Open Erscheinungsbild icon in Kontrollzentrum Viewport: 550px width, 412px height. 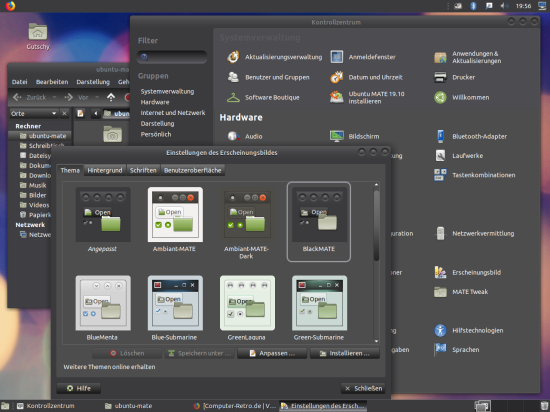click(440, 272)
